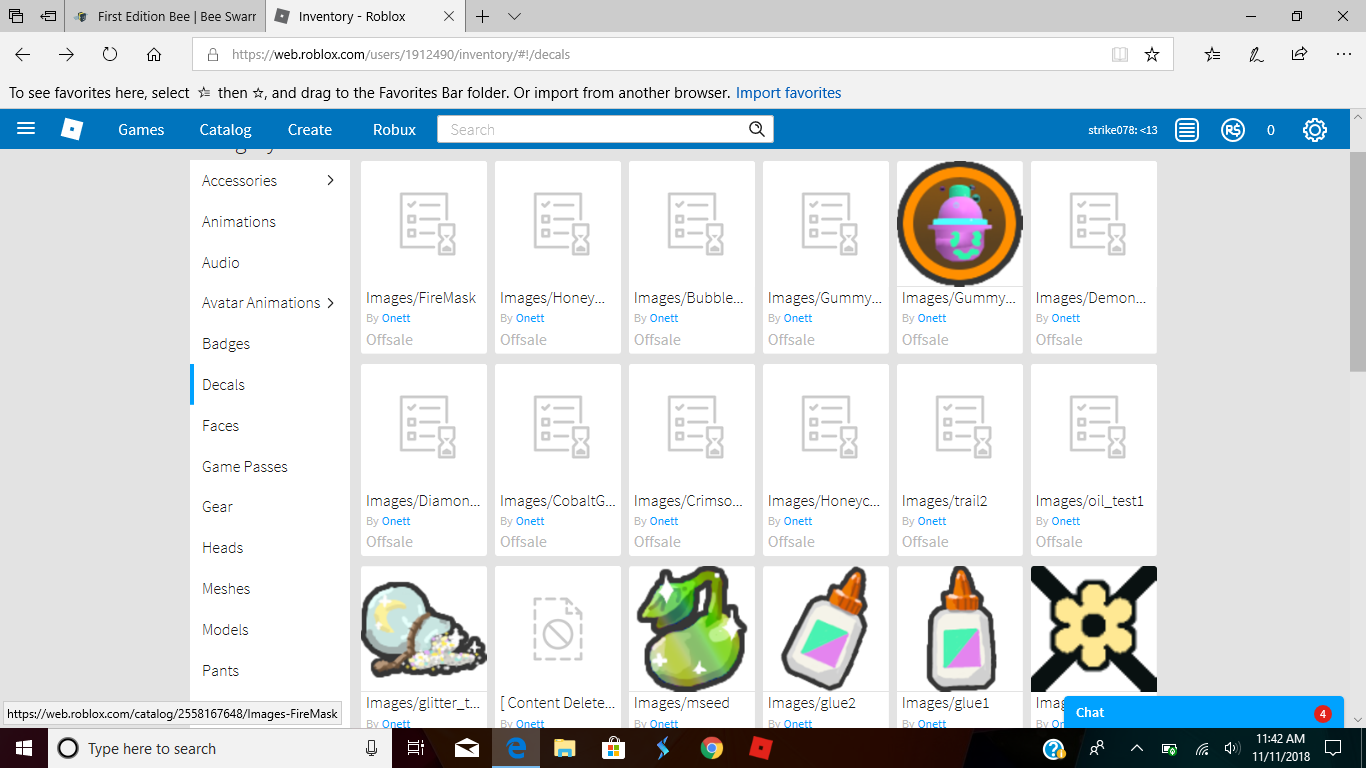The height and width of the screenshot is (768, 1366).
Task: Expand Accessories category submenu
Action: coord(331,180)
